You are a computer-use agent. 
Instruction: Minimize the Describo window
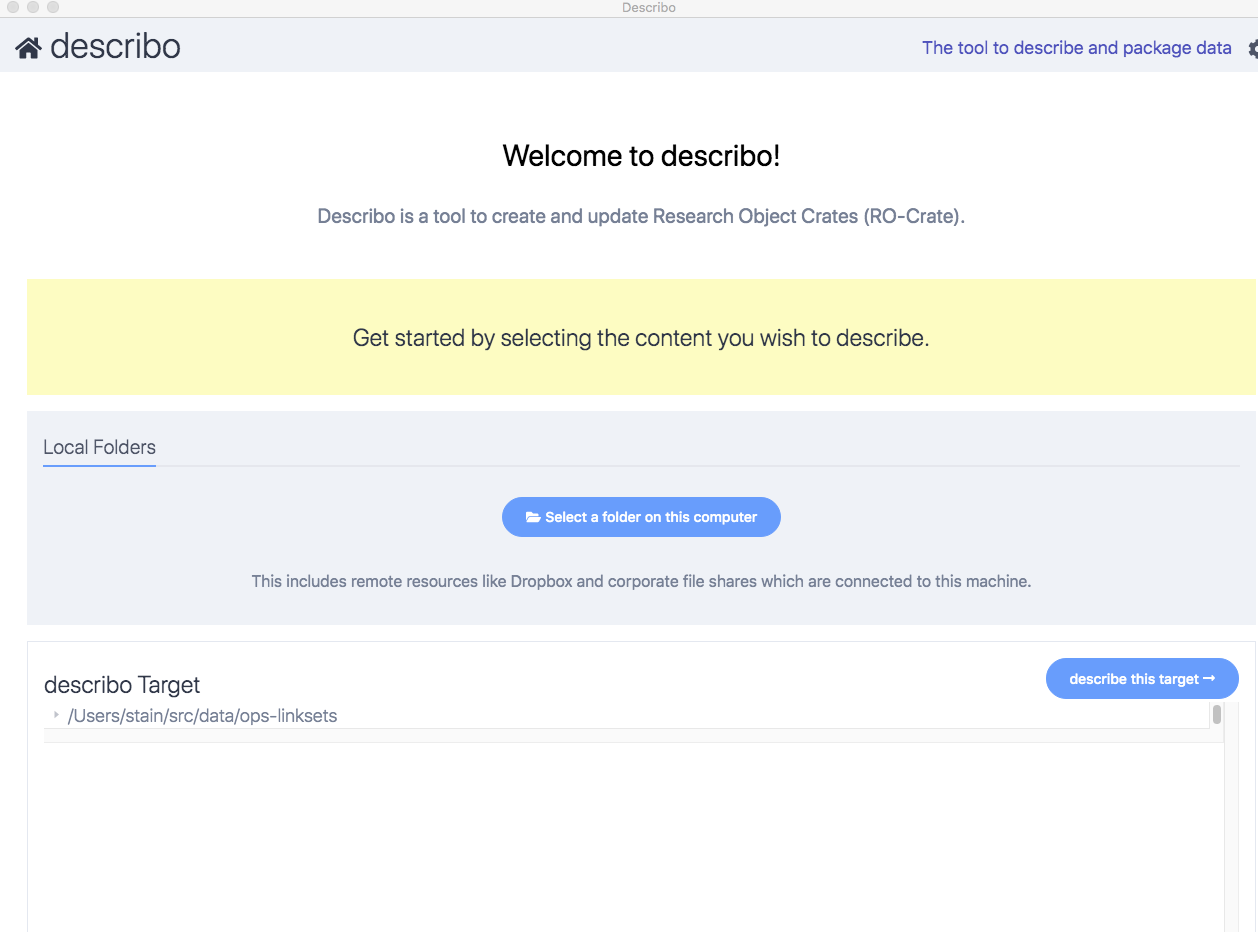[x=33, y=7]
